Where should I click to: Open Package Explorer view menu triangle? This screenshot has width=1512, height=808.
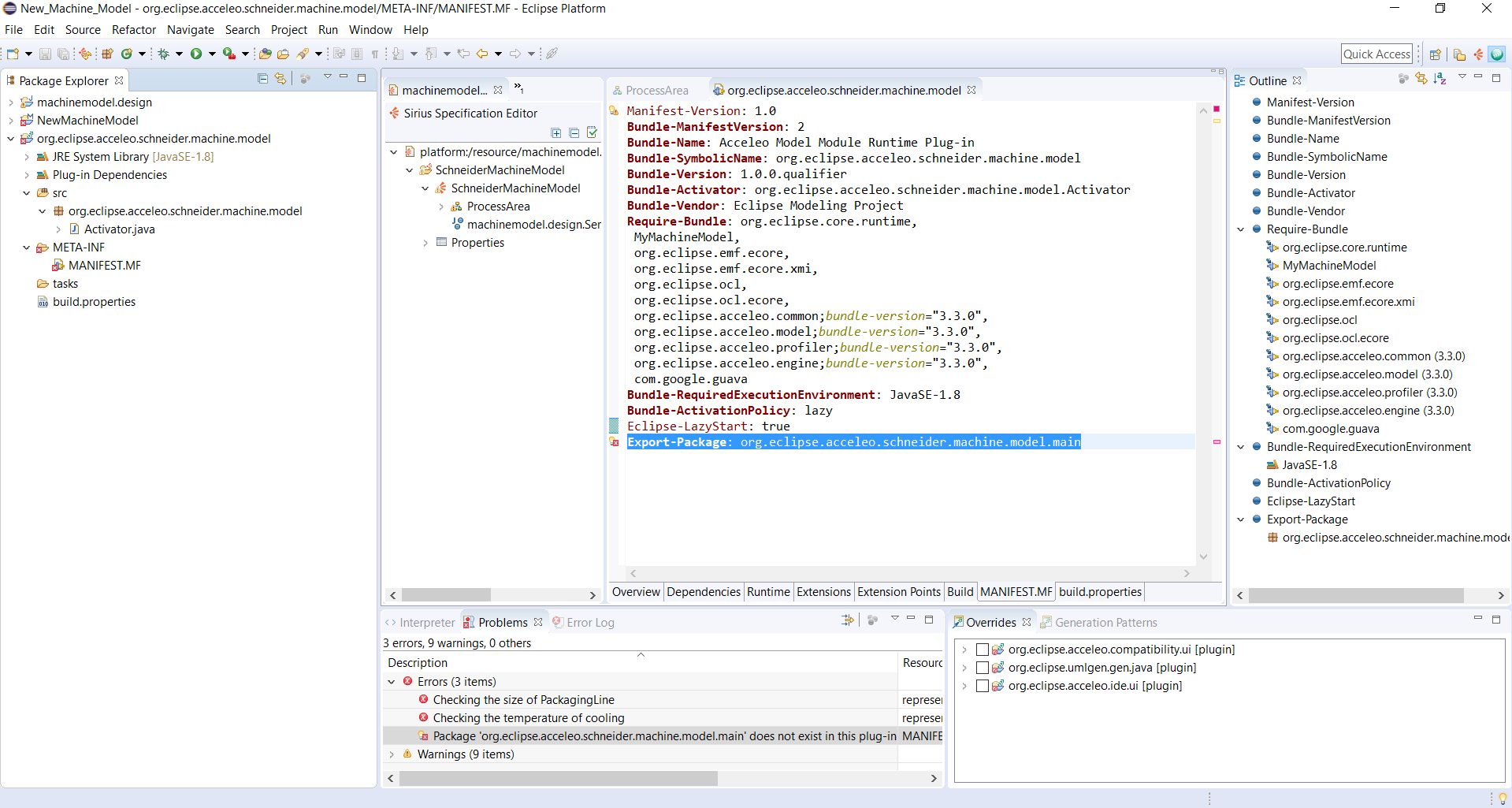328,77
